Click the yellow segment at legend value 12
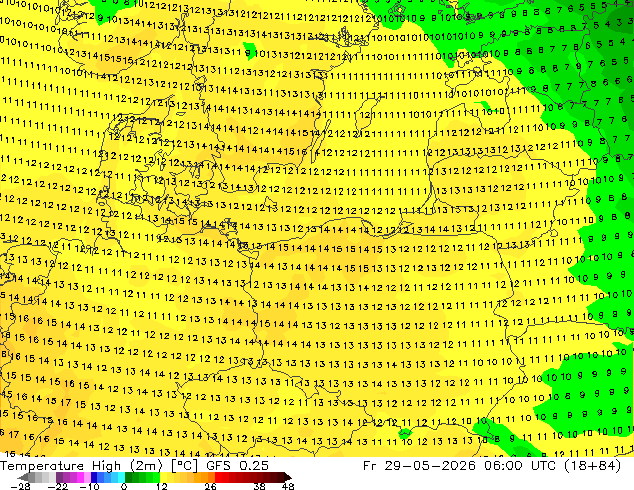This screenshot has width=634, height=490. coord(163,477)
